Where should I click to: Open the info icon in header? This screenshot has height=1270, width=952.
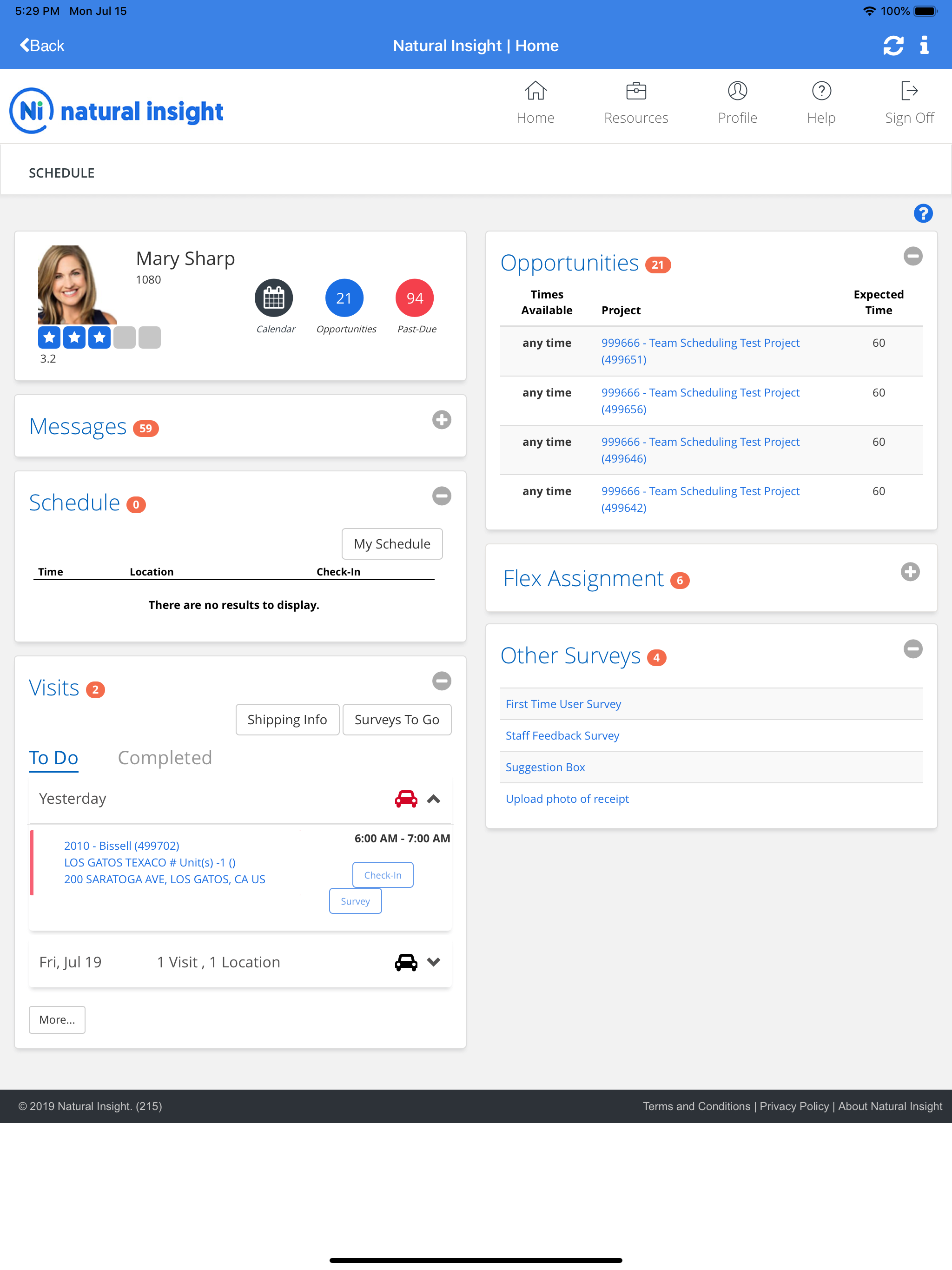point(924,46)
